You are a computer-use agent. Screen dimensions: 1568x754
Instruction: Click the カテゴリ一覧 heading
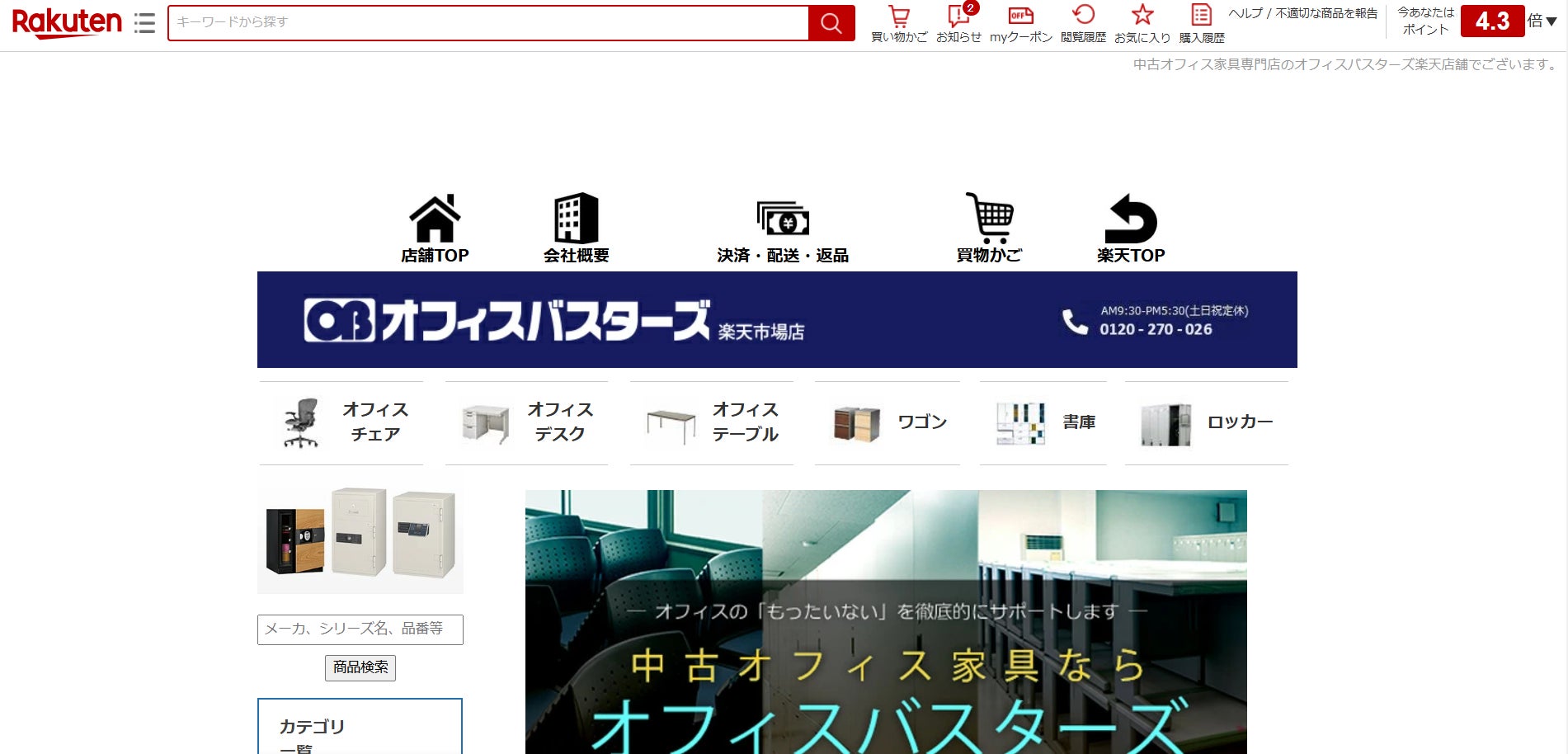(x=312, y=736)
